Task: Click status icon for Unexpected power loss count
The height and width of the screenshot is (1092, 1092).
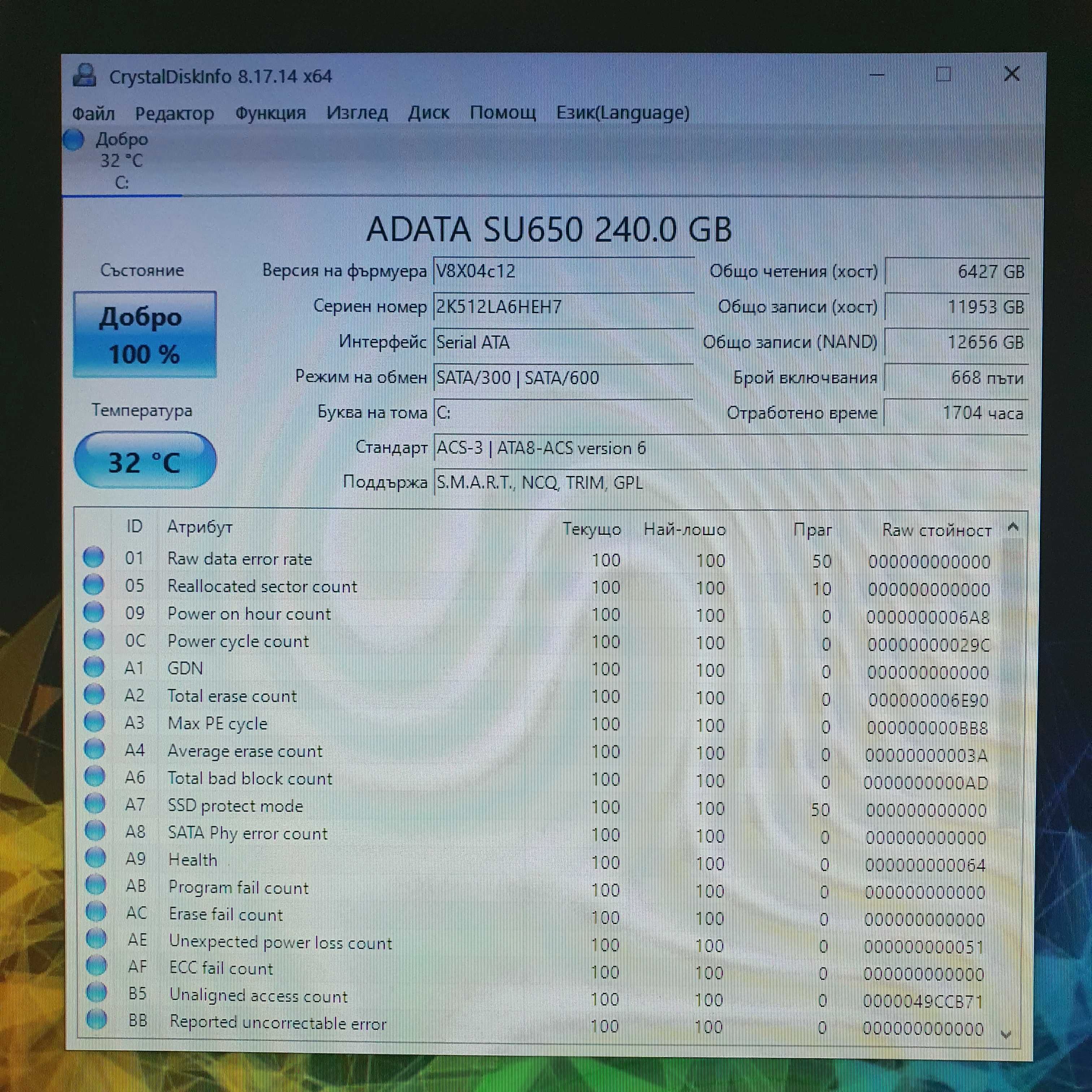Action: (96, 938)
